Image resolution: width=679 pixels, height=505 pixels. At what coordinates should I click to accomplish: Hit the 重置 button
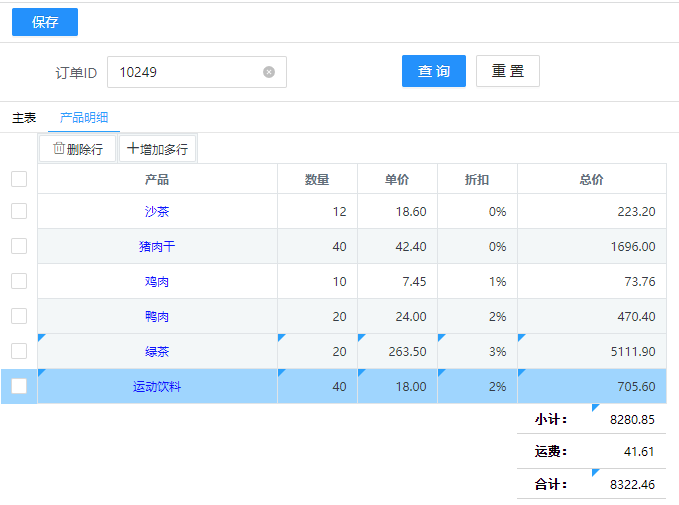pyautogui.click(x=507, y=71)
